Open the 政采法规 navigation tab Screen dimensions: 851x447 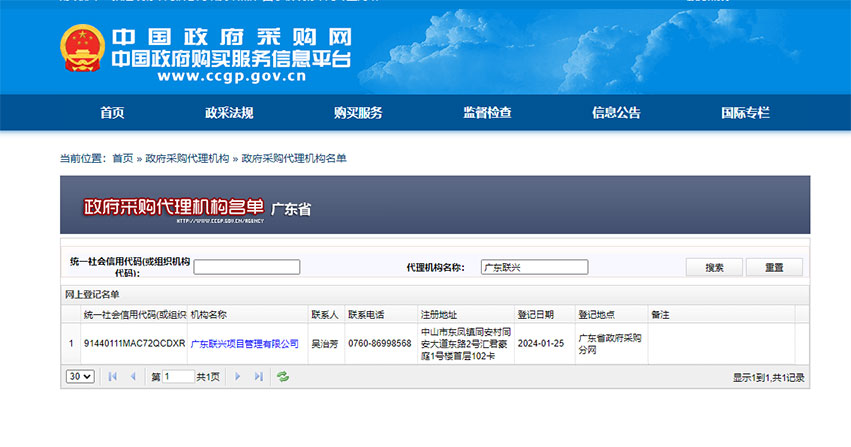coord(229,113)
